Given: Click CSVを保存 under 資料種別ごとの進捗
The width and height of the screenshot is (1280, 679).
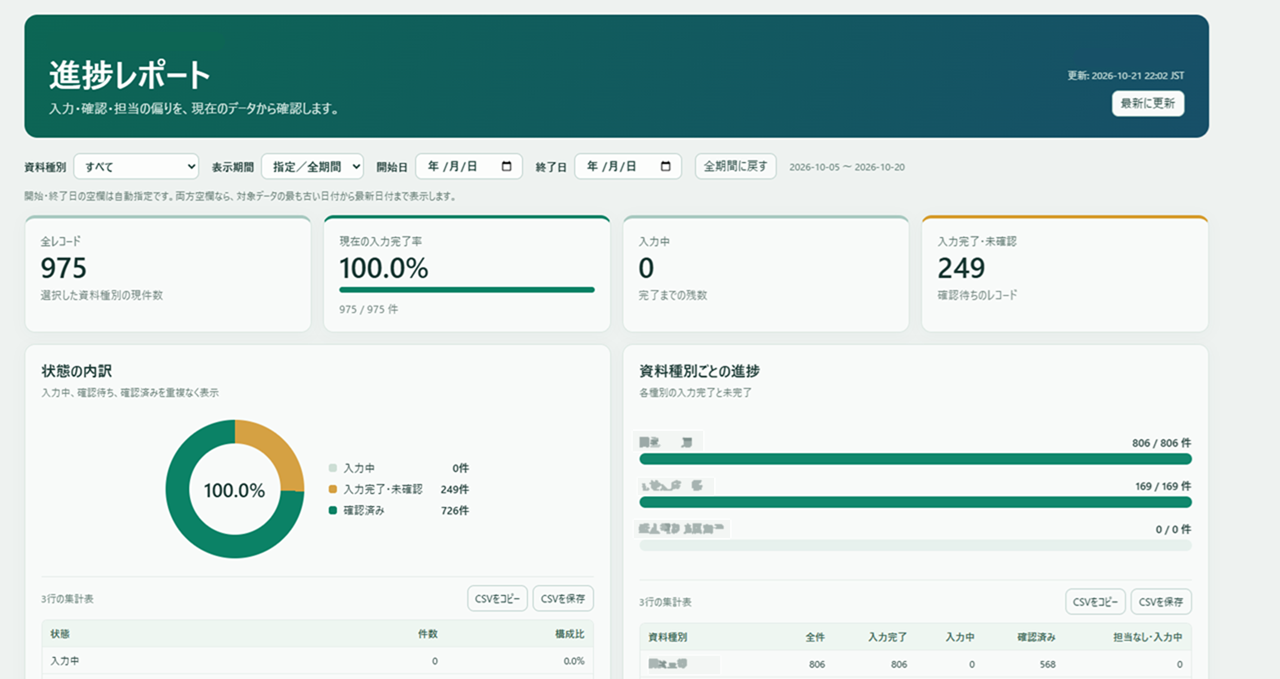Looking at the screenshot, I should point(1161,601).
